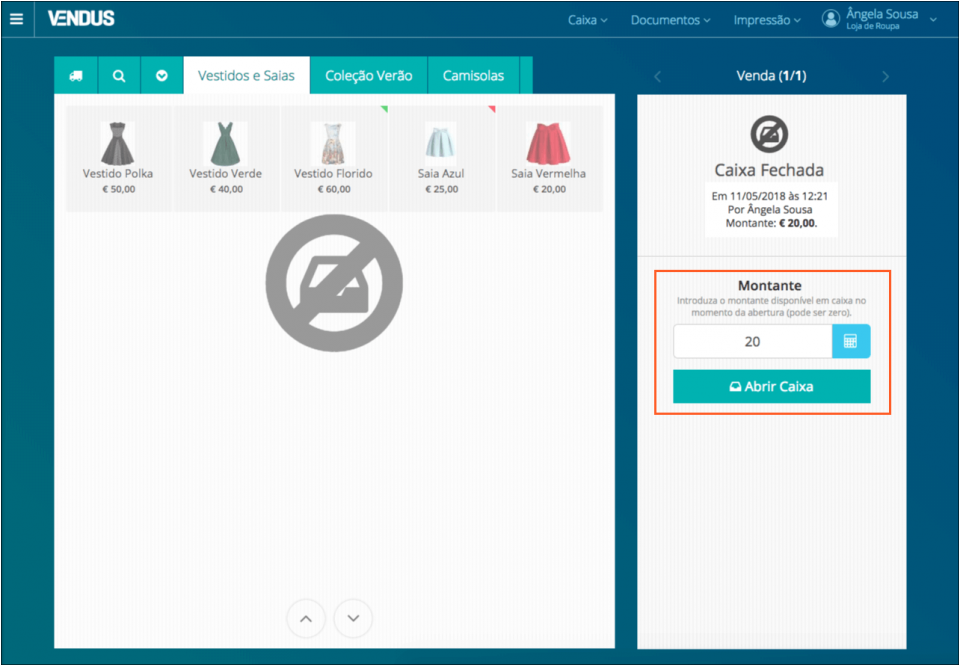Click the delivery truck icon tab
This screenshot has height=666, width=960.
76,76
